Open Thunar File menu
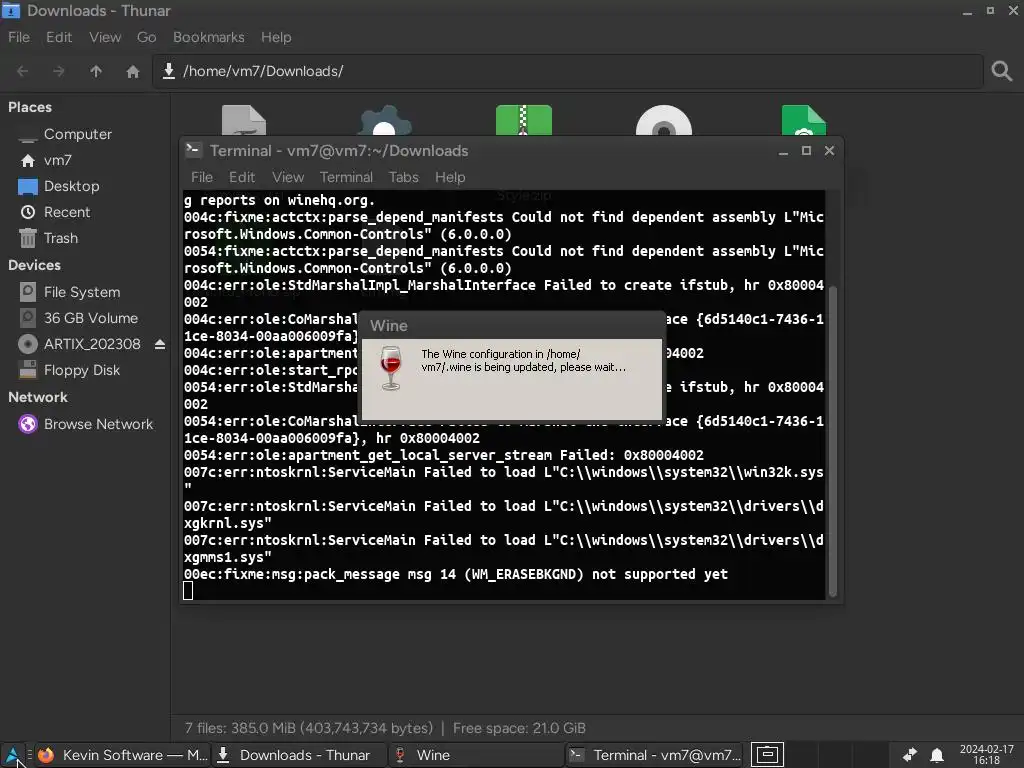Image resolution: width=1024 pixels, height=768 pixels. click(19, 37)
